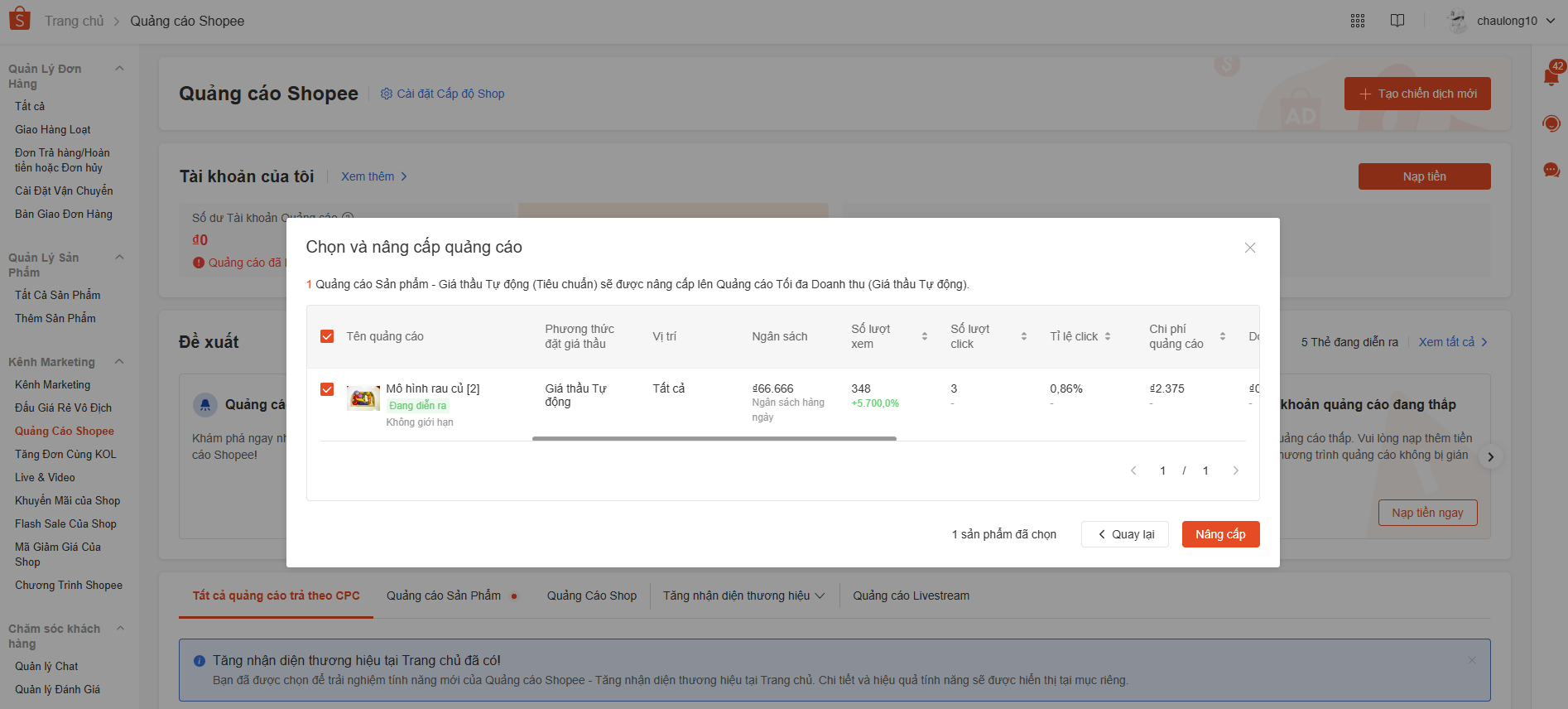This screenshot has height=709, width=1568.
Task: Sort by Chi phí quảng cáo column arrows
Action: 1223,336
